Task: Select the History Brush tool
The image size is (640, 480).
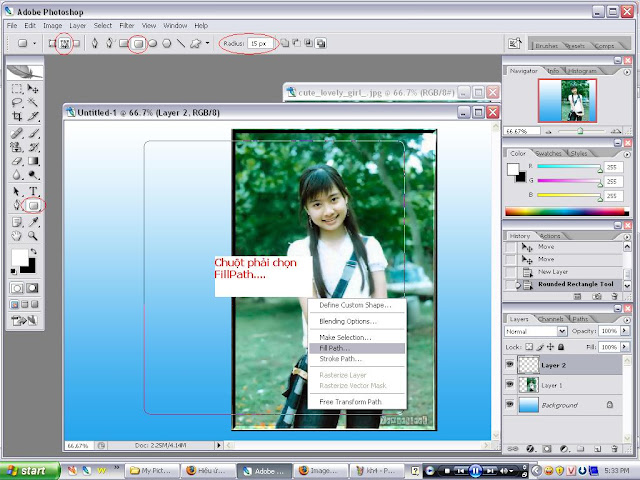Action: 33,147
